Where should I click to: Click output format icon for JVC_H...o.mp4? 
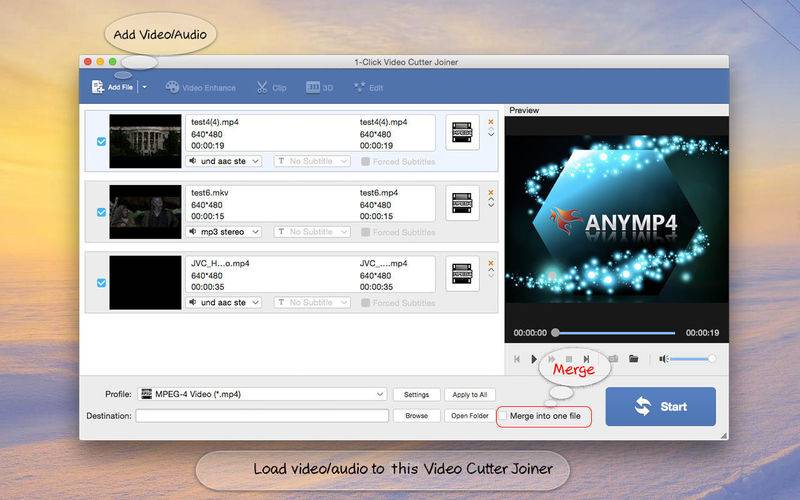click(462, 274)
